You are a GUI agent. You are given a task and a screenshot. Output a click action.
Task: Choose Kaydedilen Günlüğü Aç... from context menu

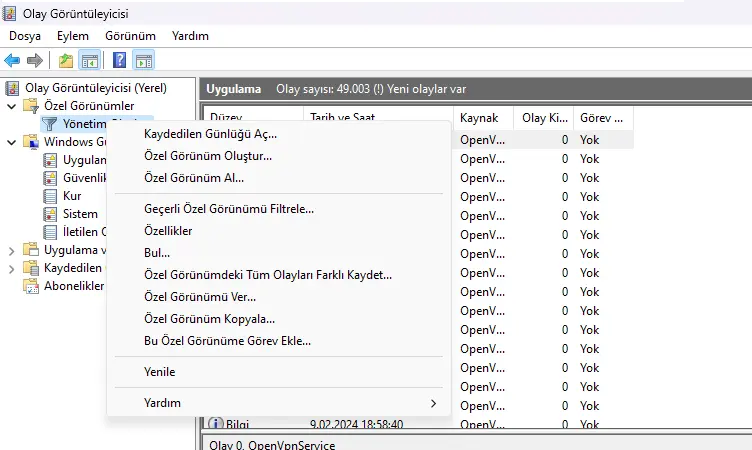[x=279, y=134]
